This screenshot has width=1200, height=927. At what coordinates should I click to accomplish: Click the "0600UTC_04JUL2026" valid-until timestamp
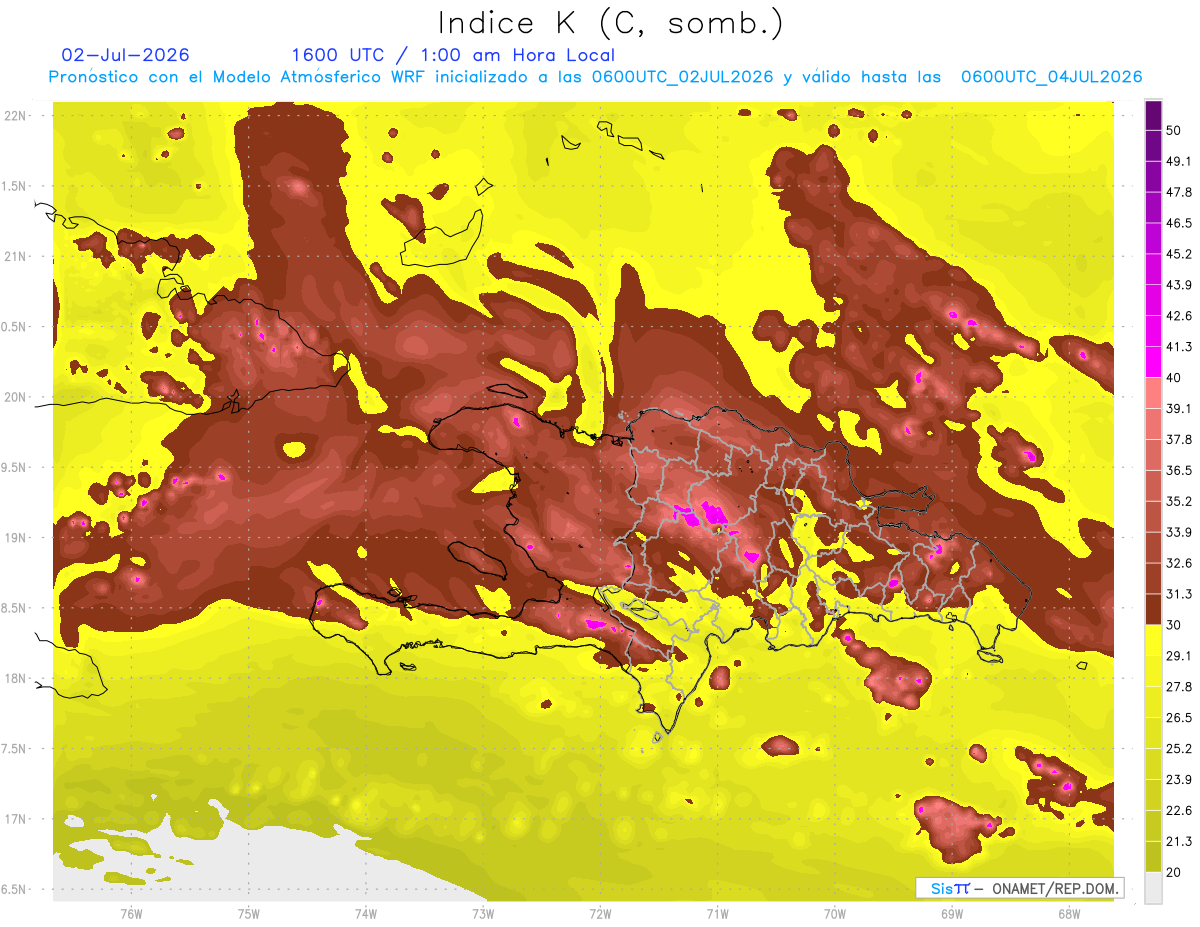coord(1051,77)
